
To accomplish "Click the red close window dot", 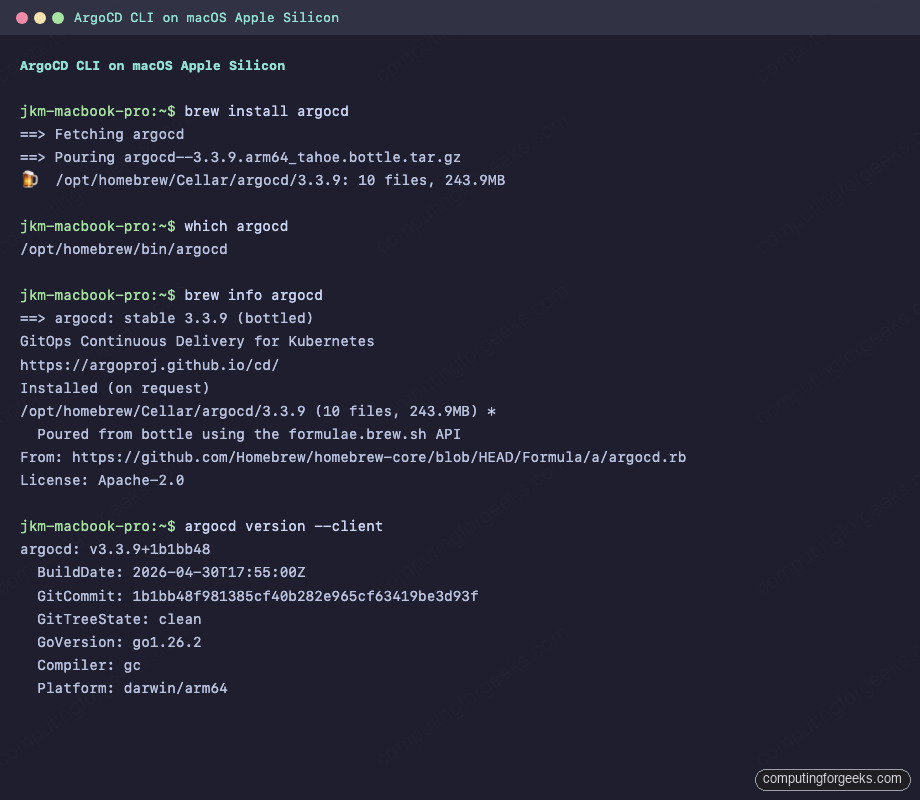I will (22, 18).
